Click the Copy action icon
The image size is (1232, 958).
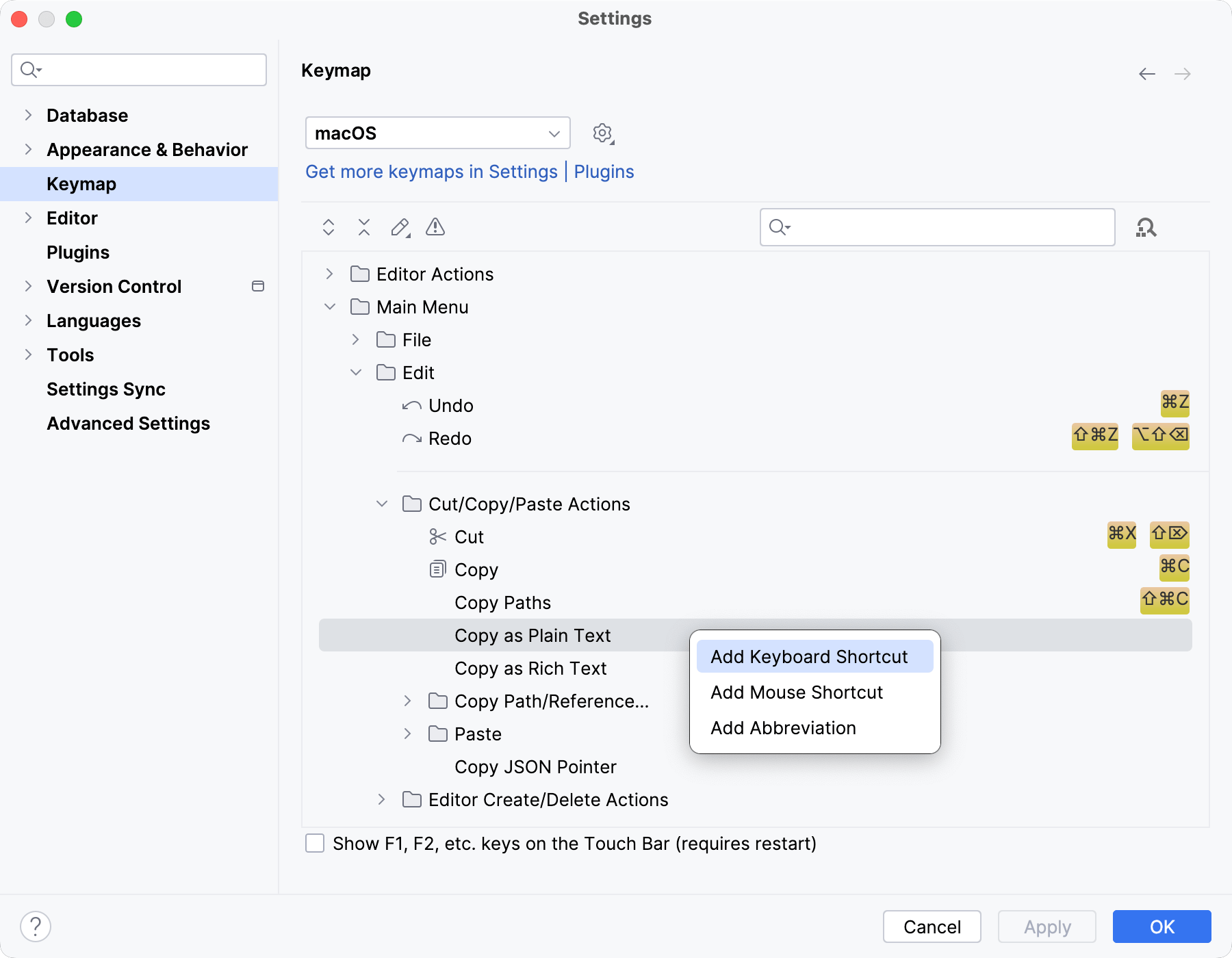437,569
